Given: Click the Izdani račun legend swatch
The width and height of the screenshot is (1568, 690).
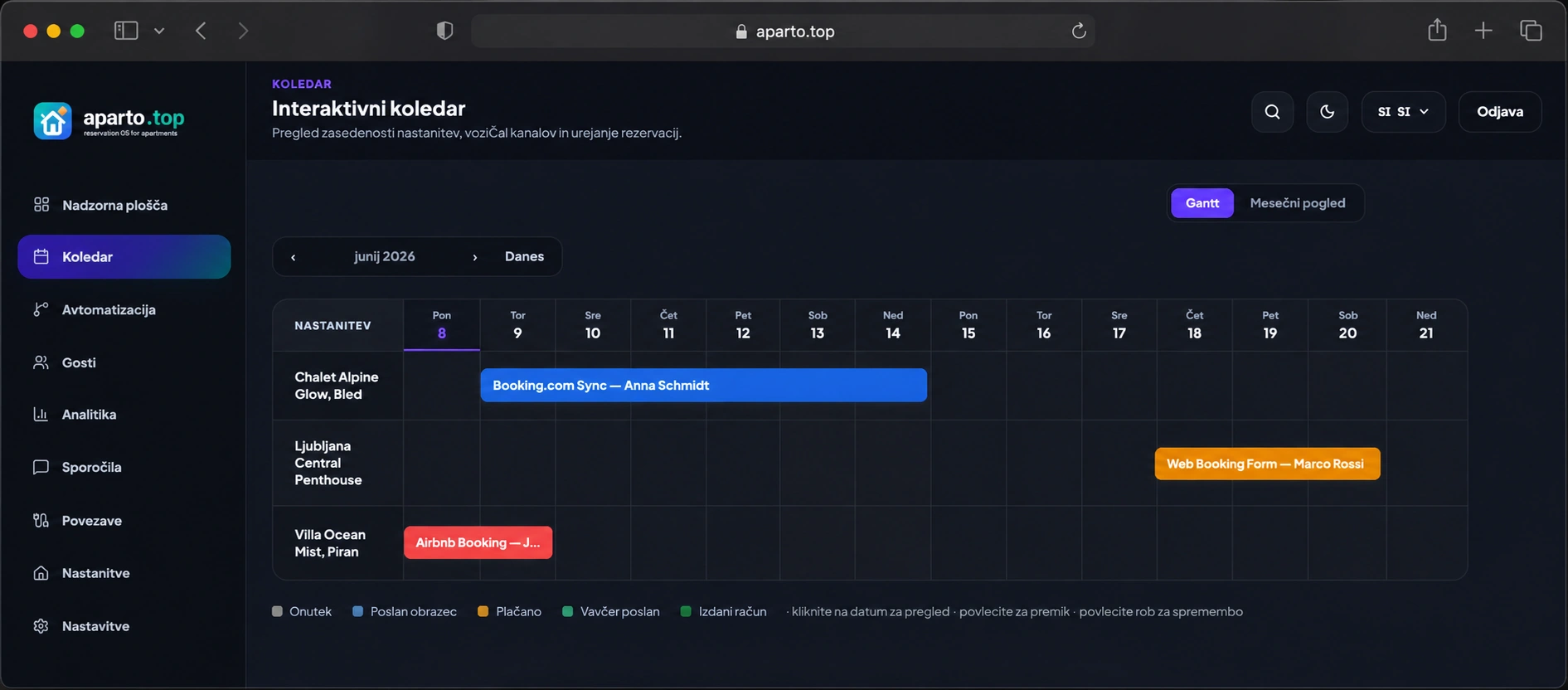Looking at the screenshot, I should [686, 611].
